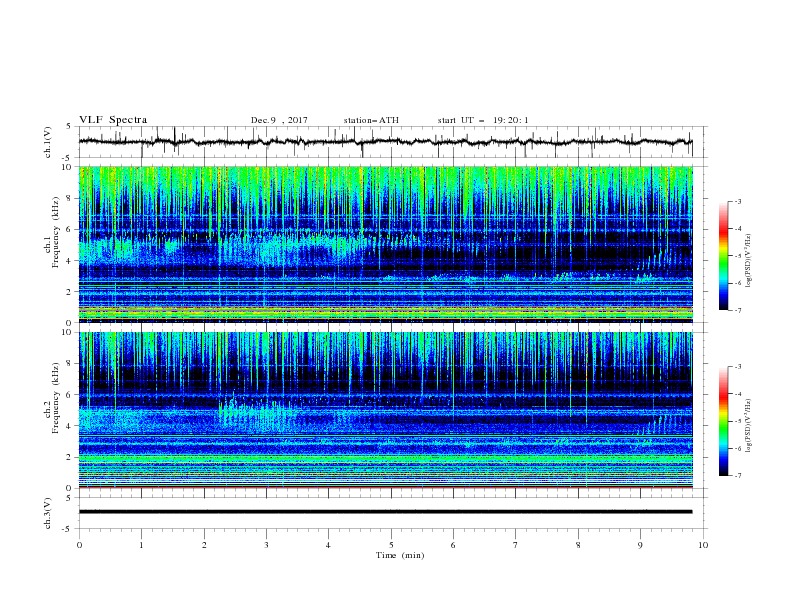This screenshot has height=612, width=792.
Task: Click the 'start UT = 19:20:1' label
Action: click(483, 120)
